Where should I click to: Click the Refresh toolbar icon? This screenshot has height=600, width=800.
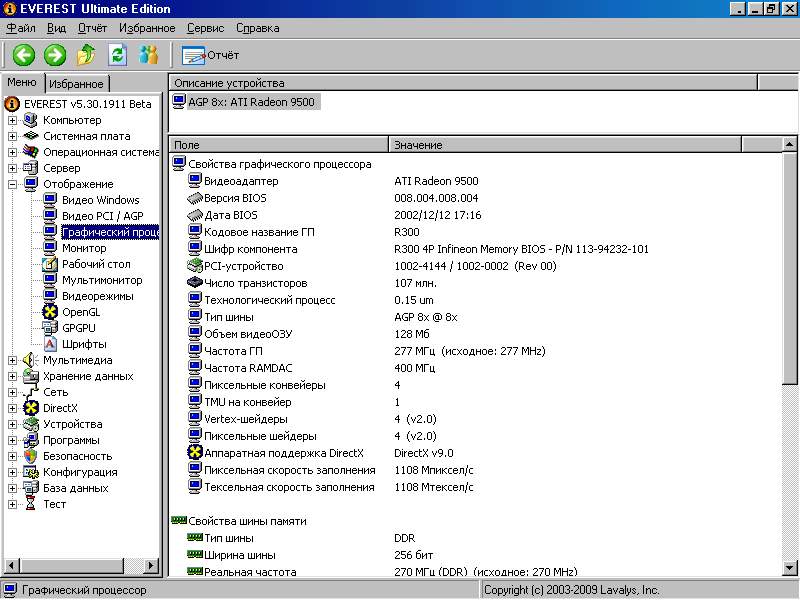(x=118, y=54)
